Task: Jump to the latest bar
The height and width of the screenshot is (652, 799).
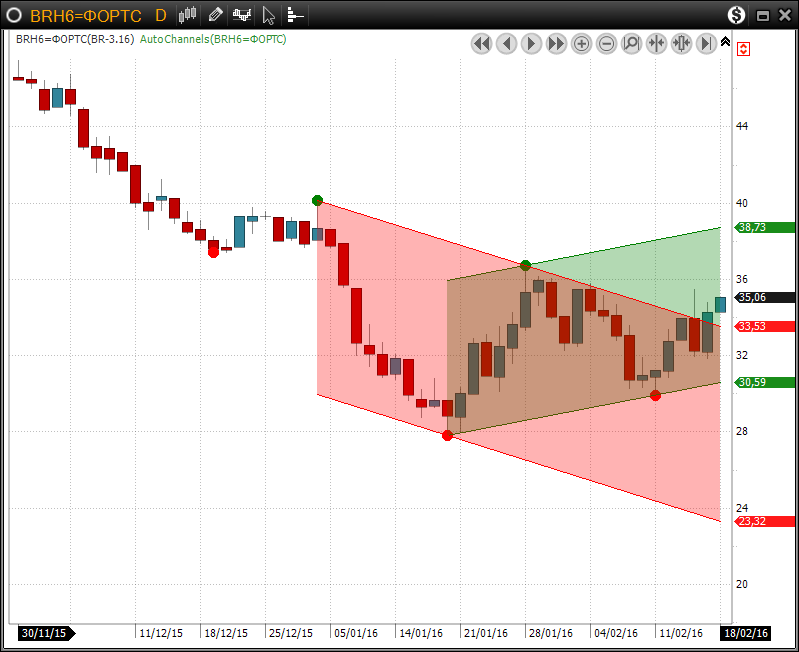Action: click(x=707, y=43)
